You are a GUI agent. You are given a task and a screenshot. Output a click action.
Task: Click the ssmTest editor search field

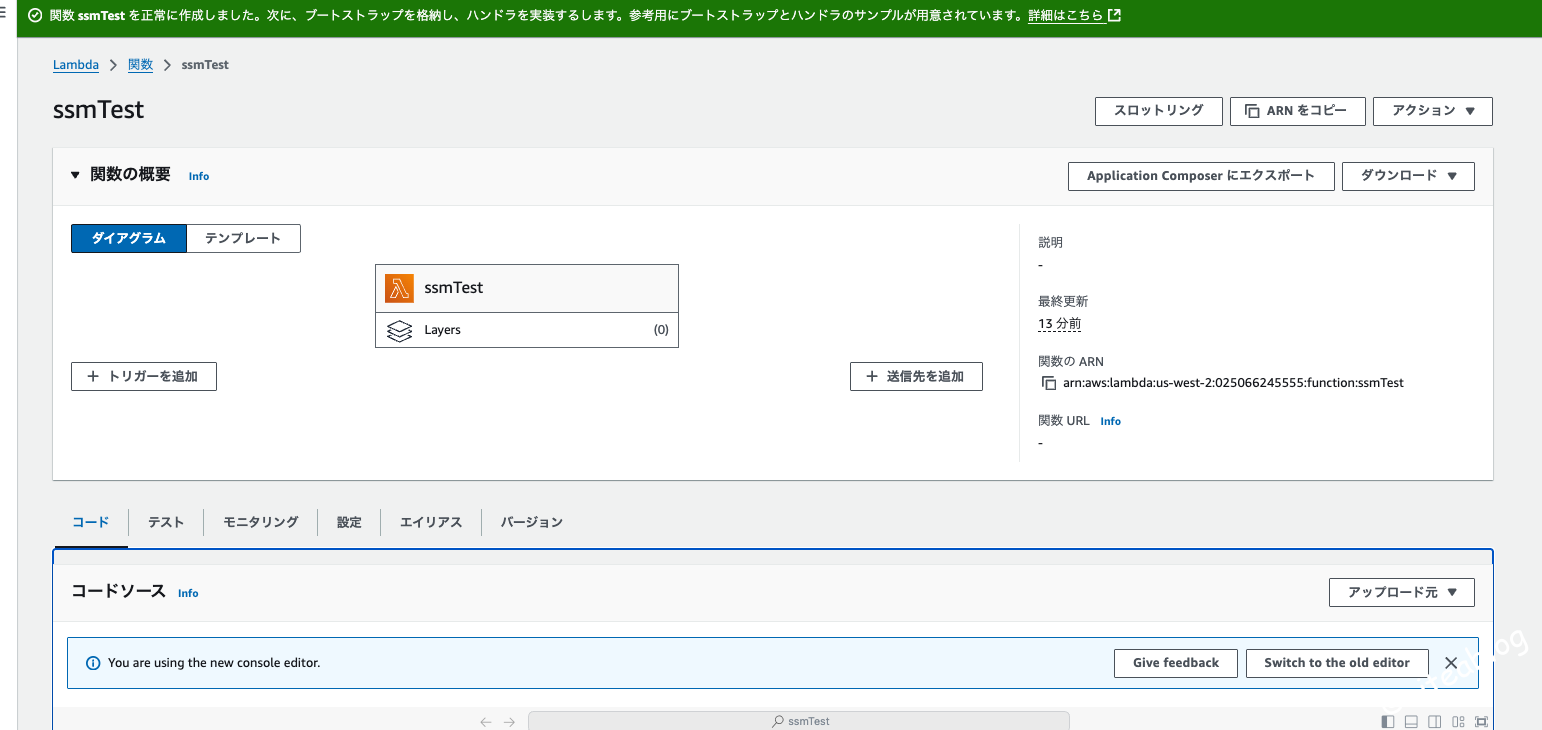(x=799, y=721)
